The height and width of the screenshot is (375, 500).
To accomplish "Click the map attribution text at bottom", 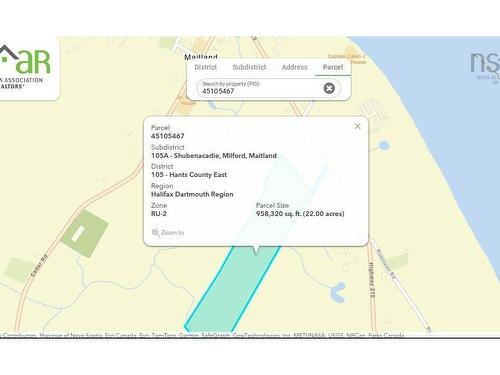I will tap(202, 335).
